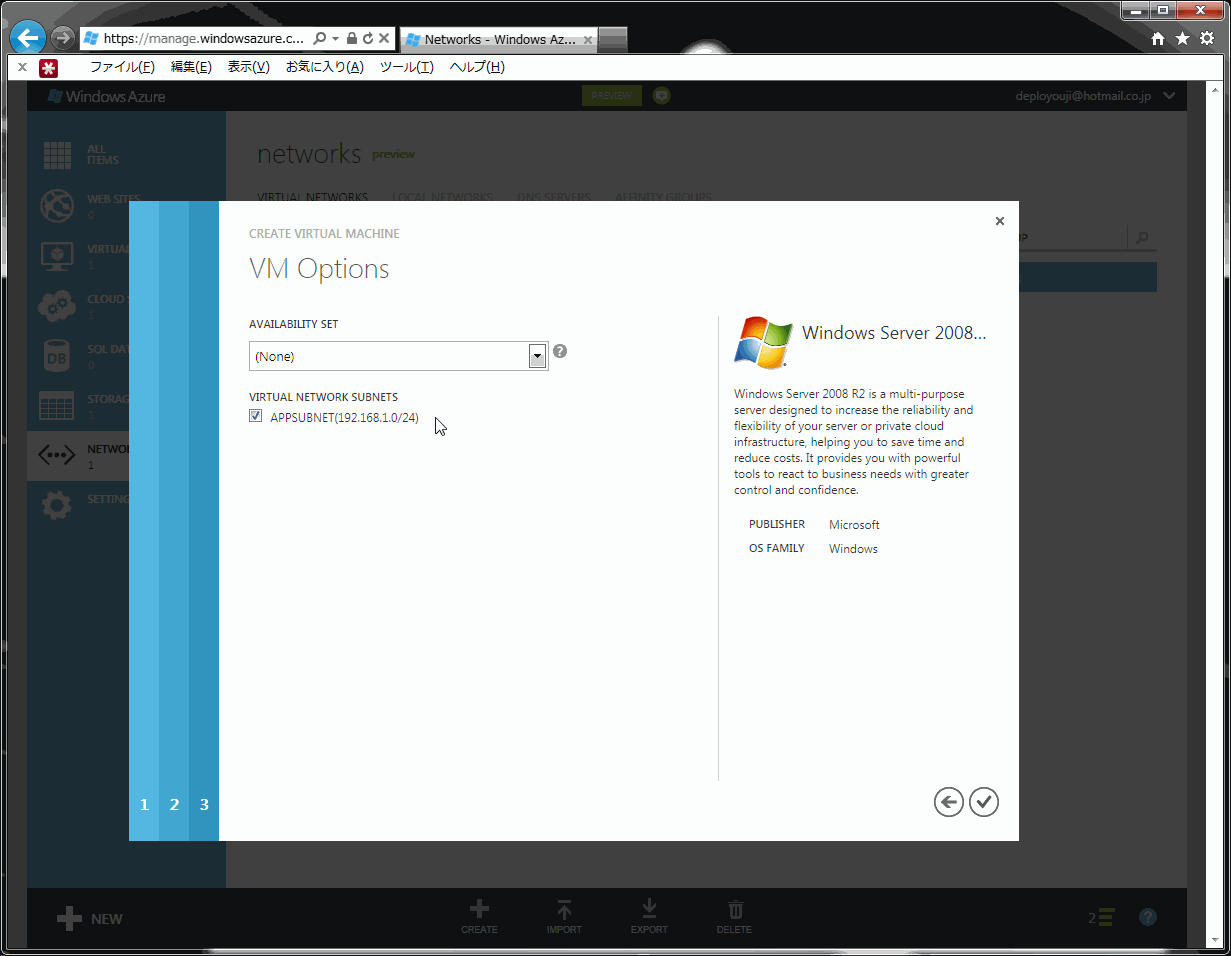Click the account email deployouji@hotmail.co.jp

click(x=1083, y=96)
